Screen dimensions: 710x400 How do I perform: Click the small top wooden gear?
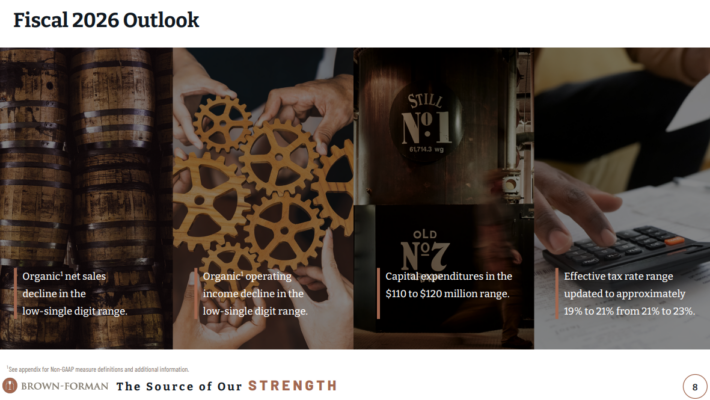(x=221, y=123)
